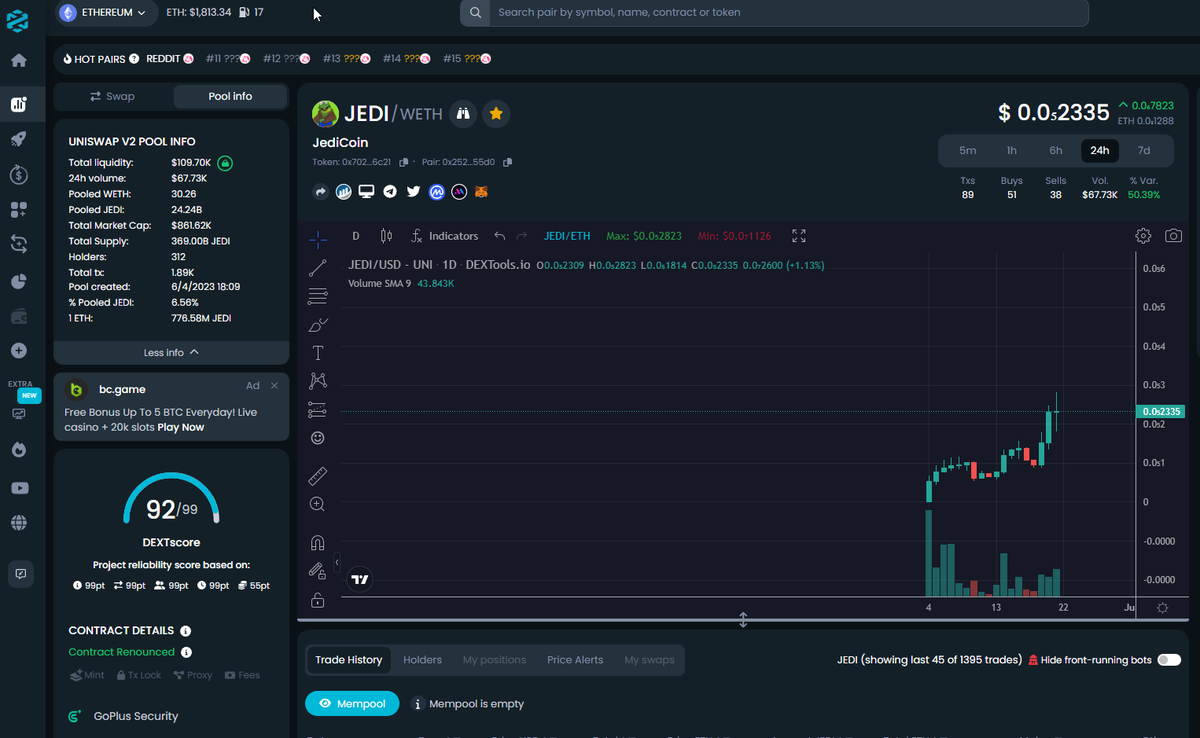Toggle the JEDI/ETH price pair switch
The width and height of the screenshot is (1200, 738).
(567, 236)
